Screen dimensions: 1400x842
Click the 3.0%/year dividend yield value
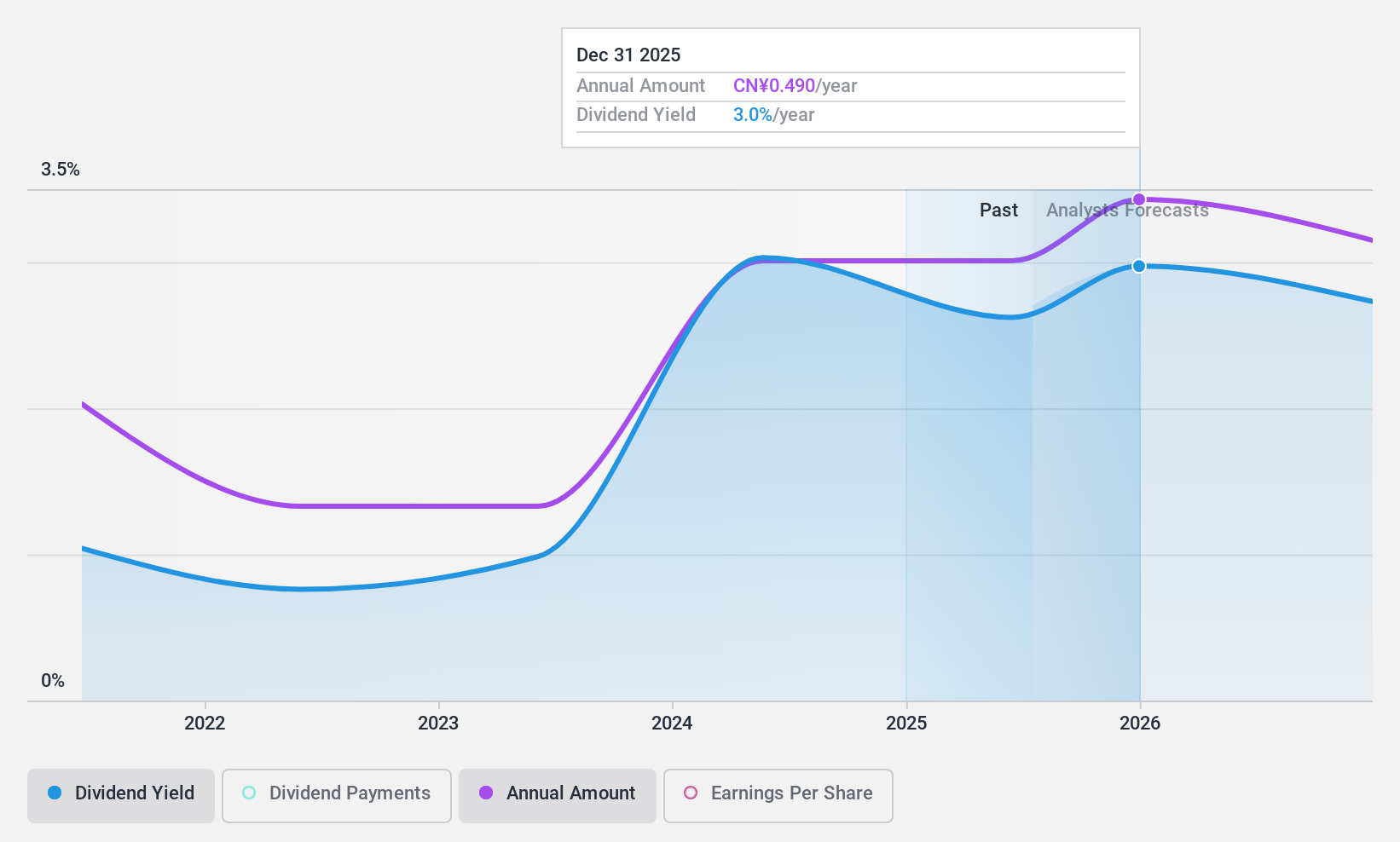773,115
